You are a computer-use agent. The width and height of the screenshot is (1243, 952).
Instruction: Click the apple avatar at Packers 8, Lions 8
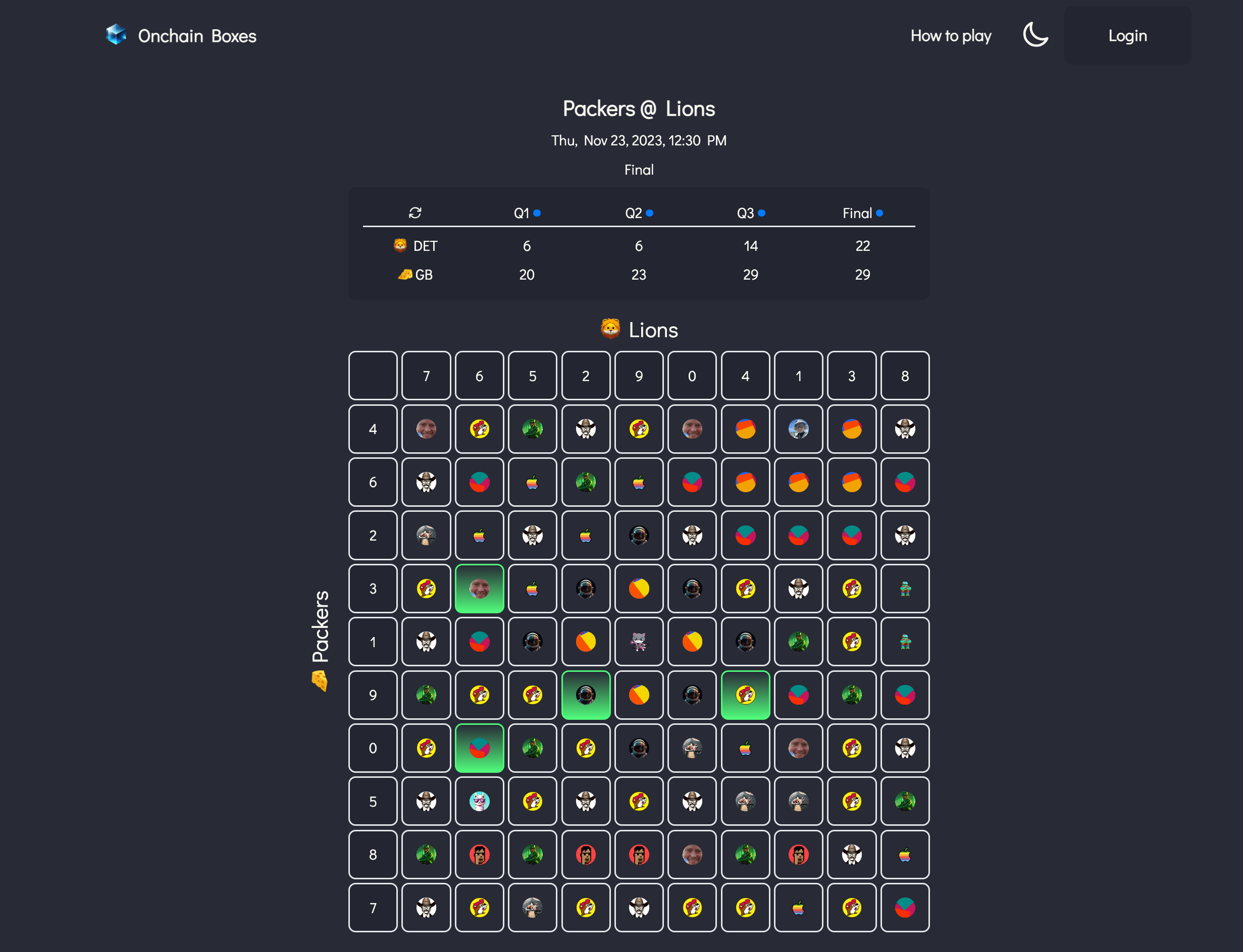coord(905,855)
